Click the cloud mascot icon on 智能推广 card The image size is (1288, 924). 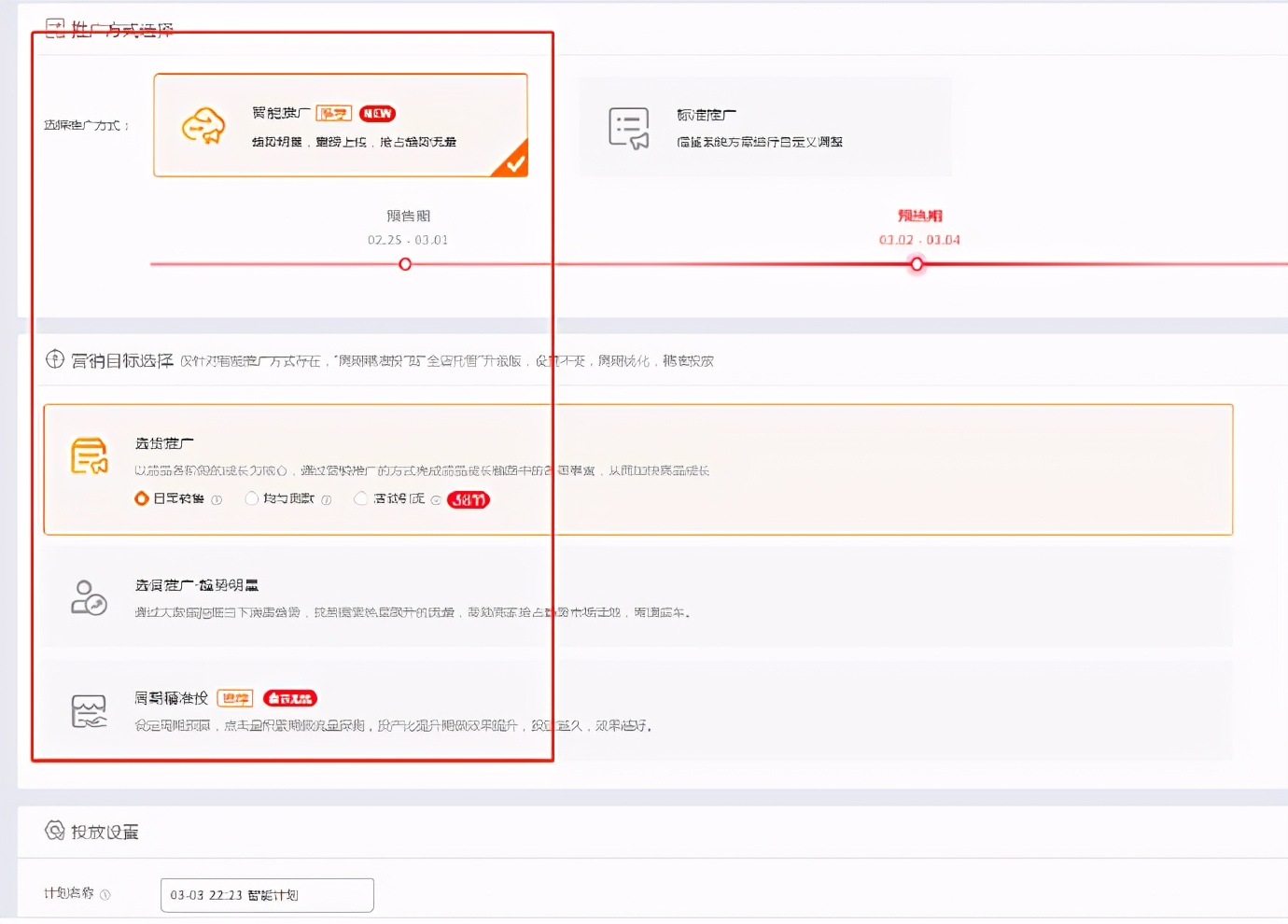tap(203, 125)
